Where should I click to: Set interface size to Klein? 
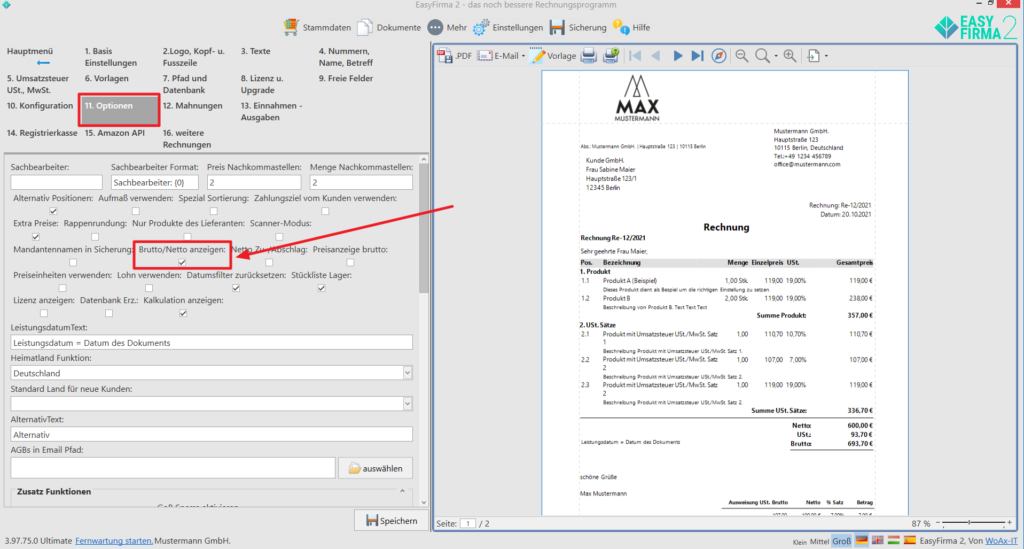799,542
